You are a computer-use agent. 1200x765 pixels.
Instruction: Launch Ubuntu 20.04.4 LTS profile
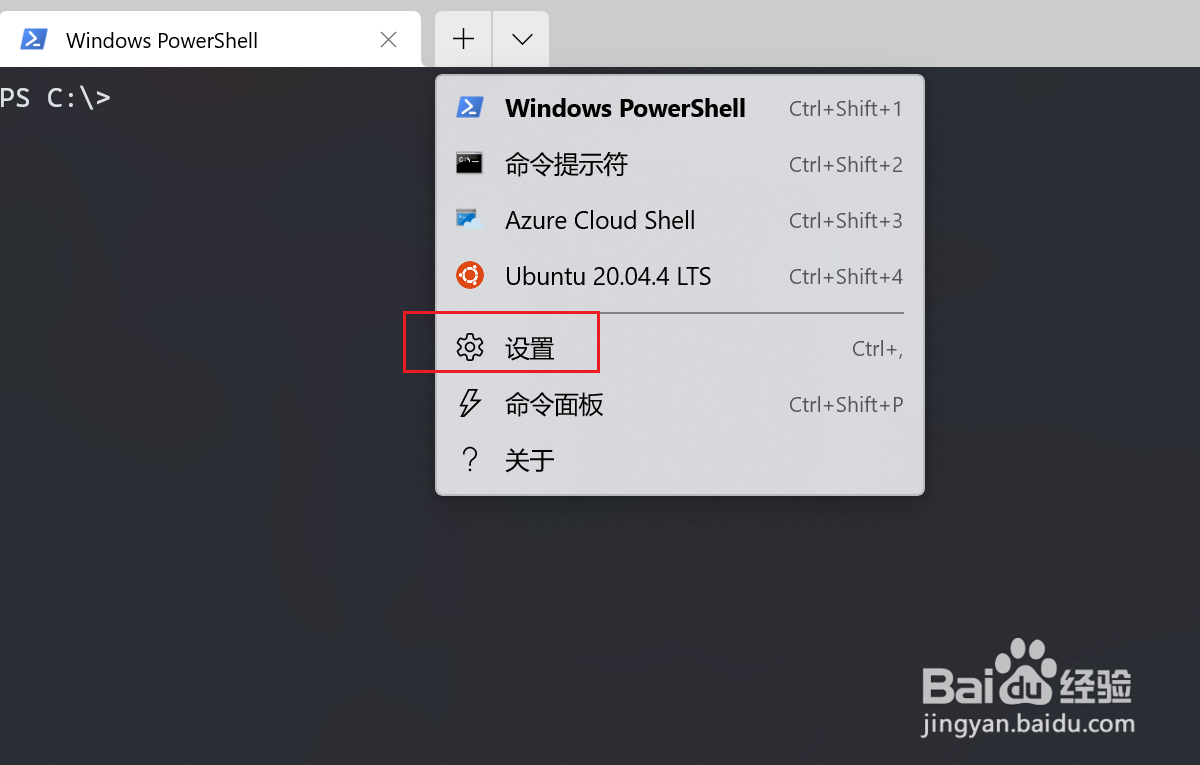pos(680,276)
